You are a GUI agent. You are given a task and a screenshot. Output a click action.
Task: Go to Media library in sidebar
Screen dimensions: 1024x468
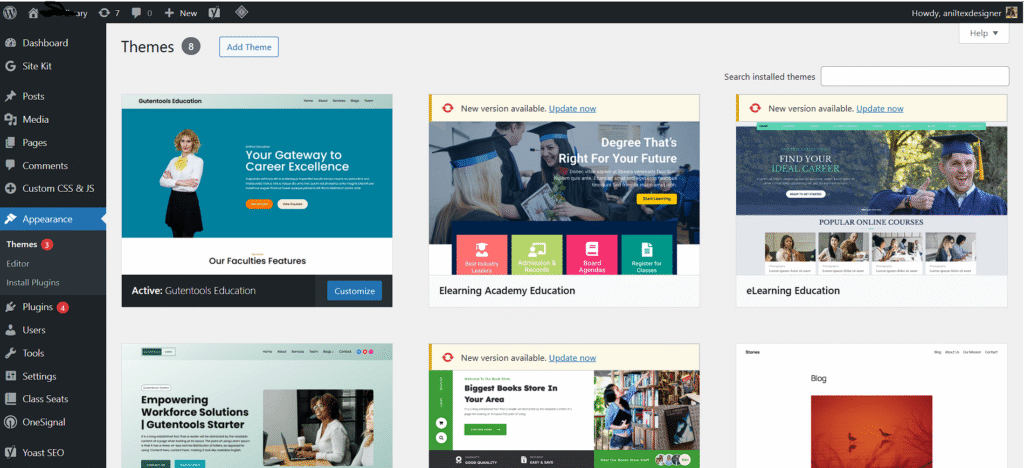35,120
